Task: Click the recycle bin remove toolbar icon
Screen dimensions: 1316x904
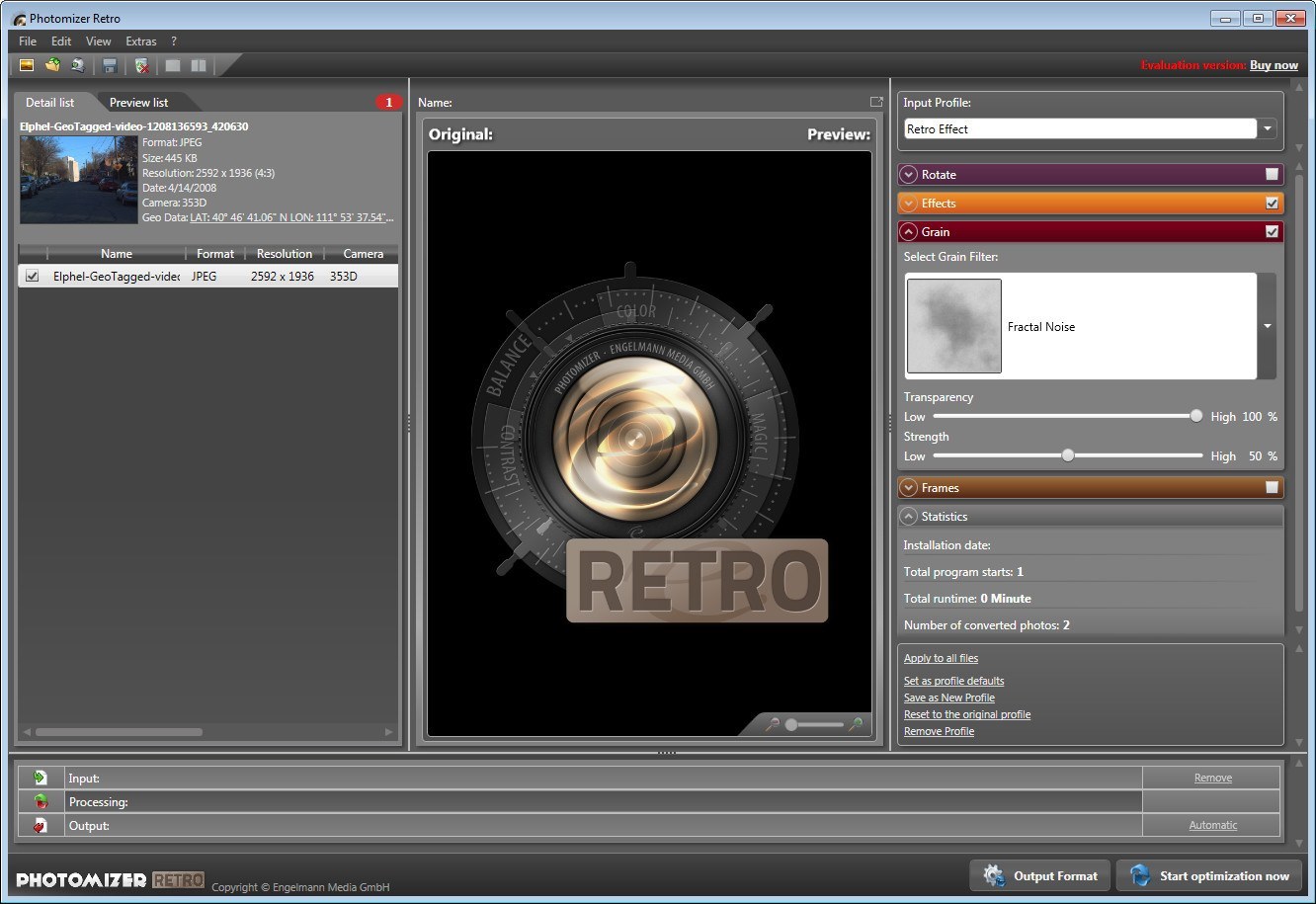Action: pos(142,65)
